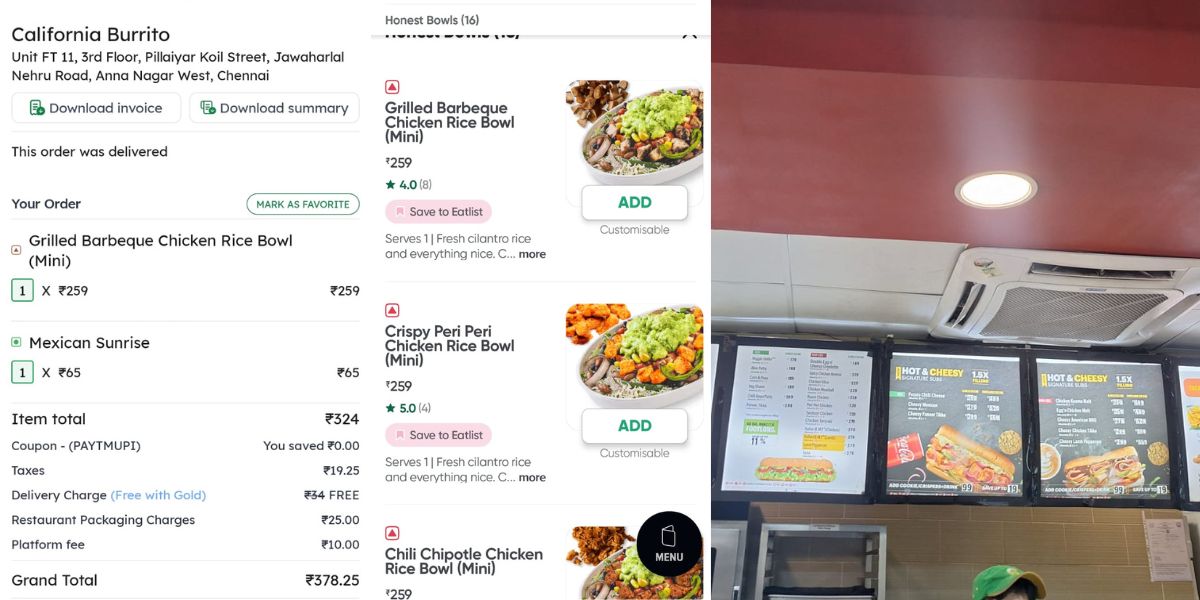The image size is (1200, 600).
Task: Open the 'Free with Gold' link
Action: click(x=158, y=495)
